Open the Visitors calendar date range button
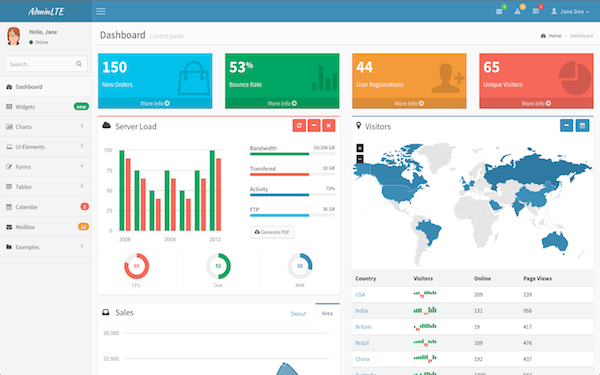 tap(582, 126)
